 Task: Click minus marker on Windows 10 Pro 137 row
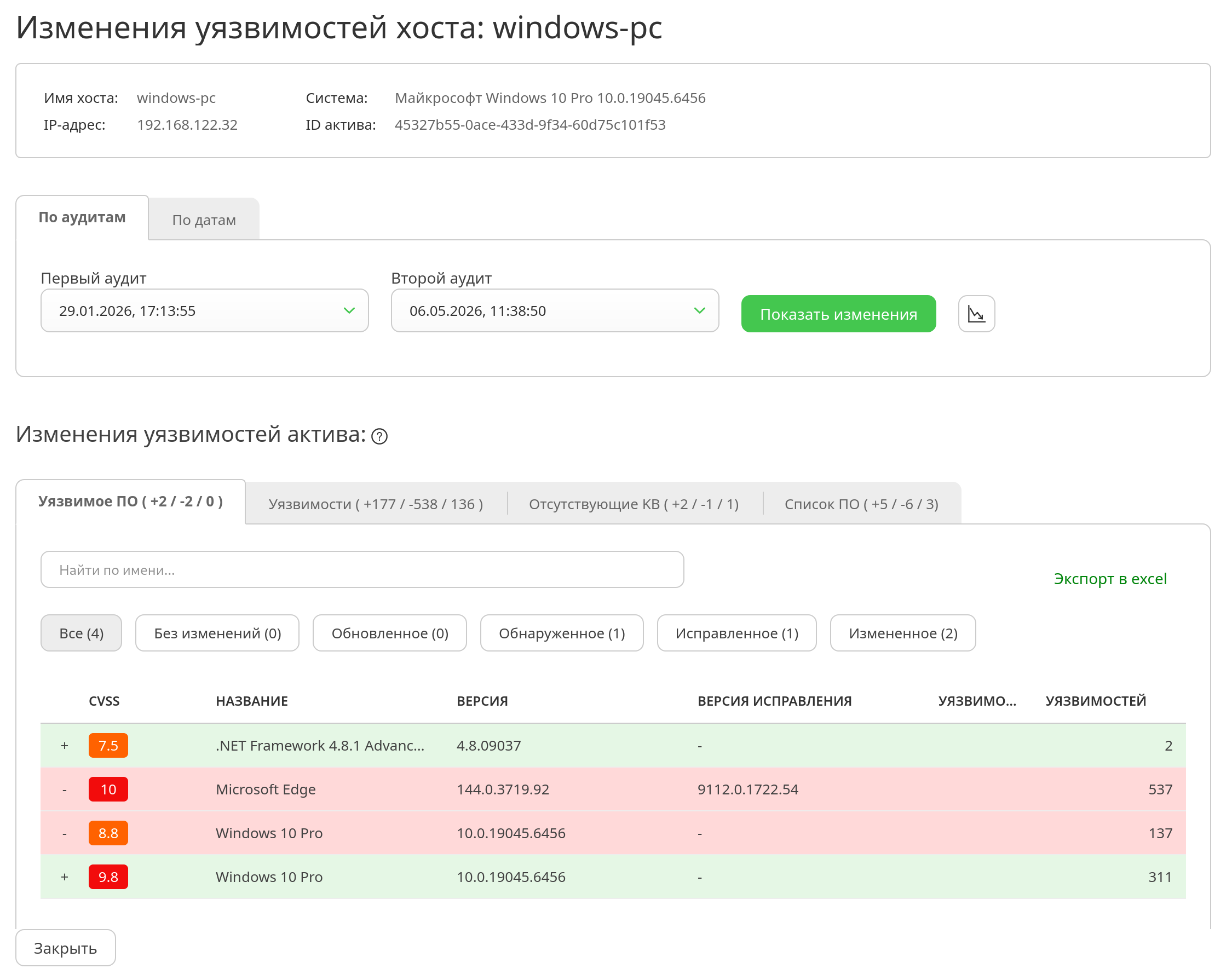(65, 833)
